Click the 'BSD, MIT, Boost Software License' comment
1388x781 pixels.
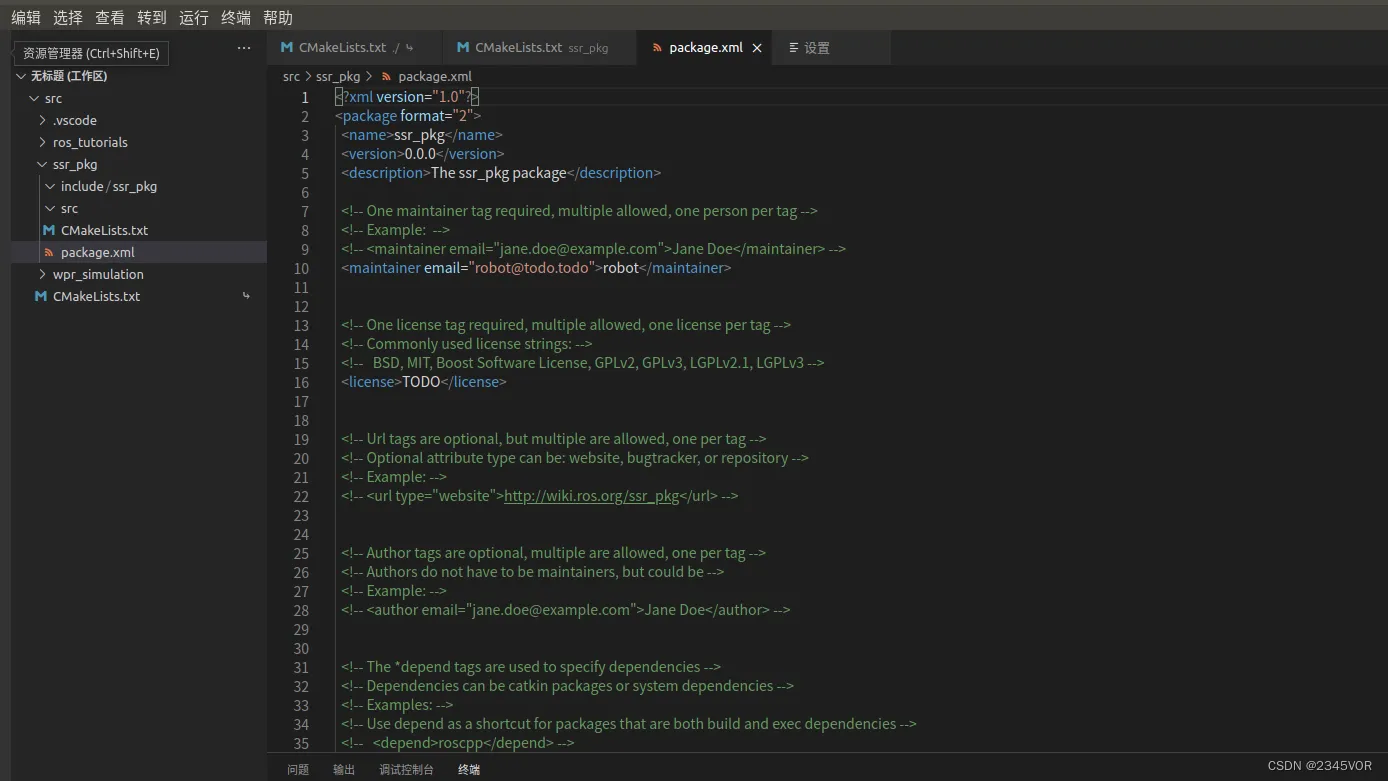[x=582, y=363]
